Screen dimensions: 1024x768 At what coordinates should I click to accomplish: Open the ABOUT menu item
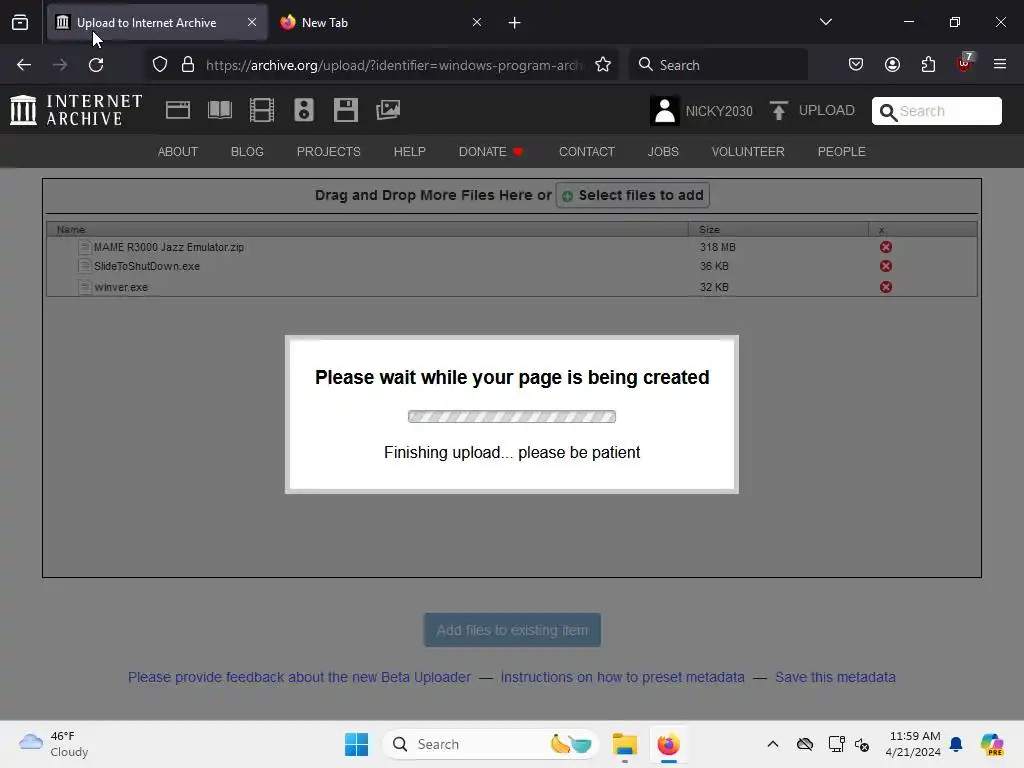178,152
